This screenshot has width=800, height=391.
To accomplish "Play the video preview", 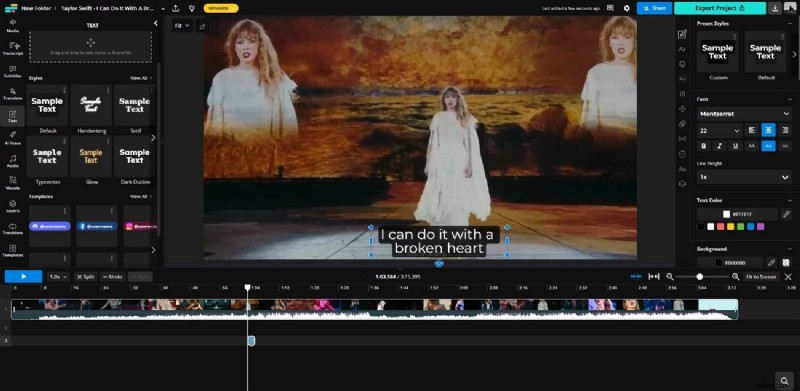I will click(23, 276).
